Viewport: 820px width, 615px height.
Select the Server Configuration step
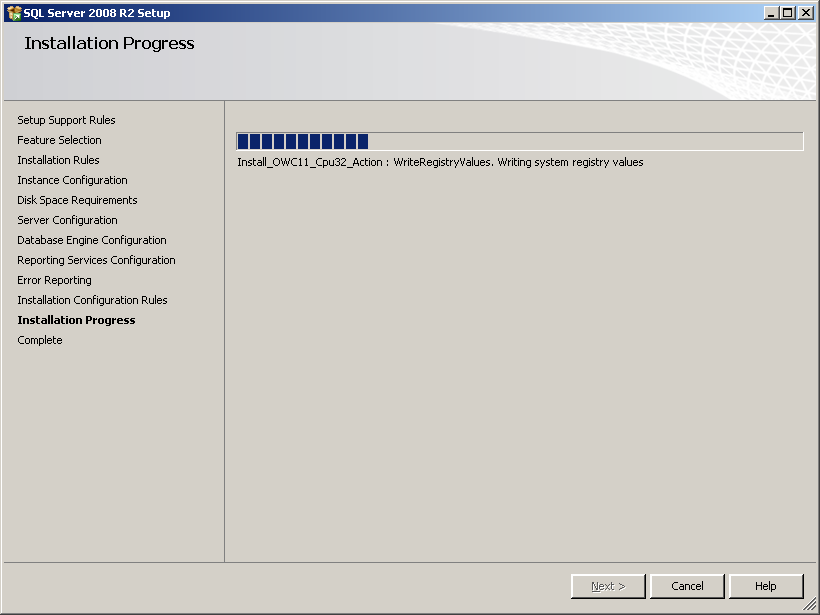[67, 220]
